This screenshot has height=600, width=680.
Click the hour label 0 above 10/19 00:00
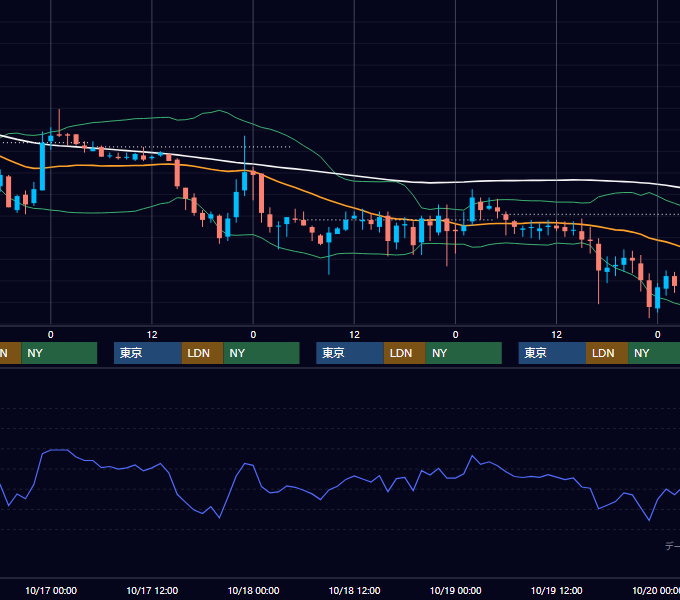(455, 335)
